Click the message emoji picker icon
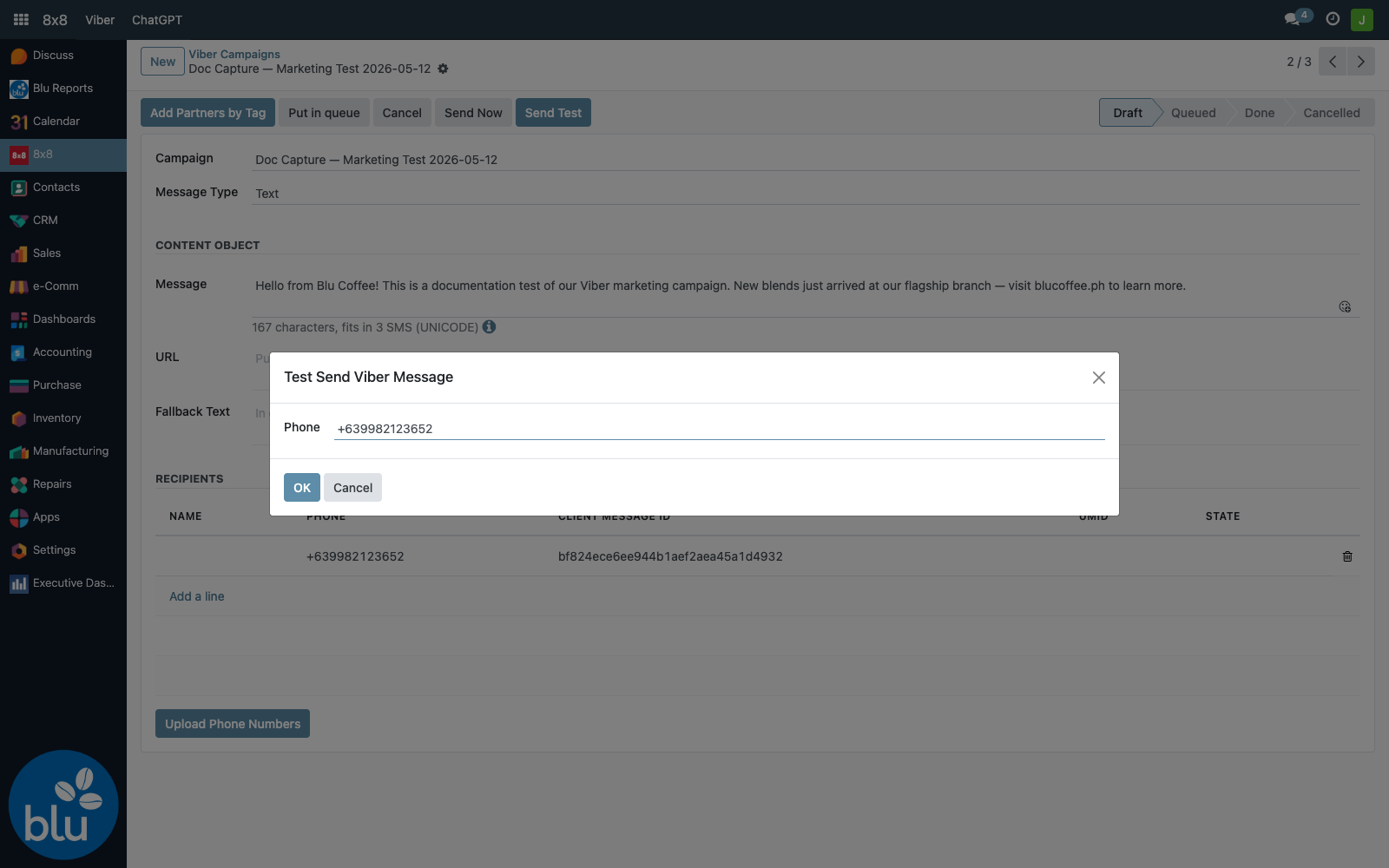Screen dimensions: 1389x868 1345,306
